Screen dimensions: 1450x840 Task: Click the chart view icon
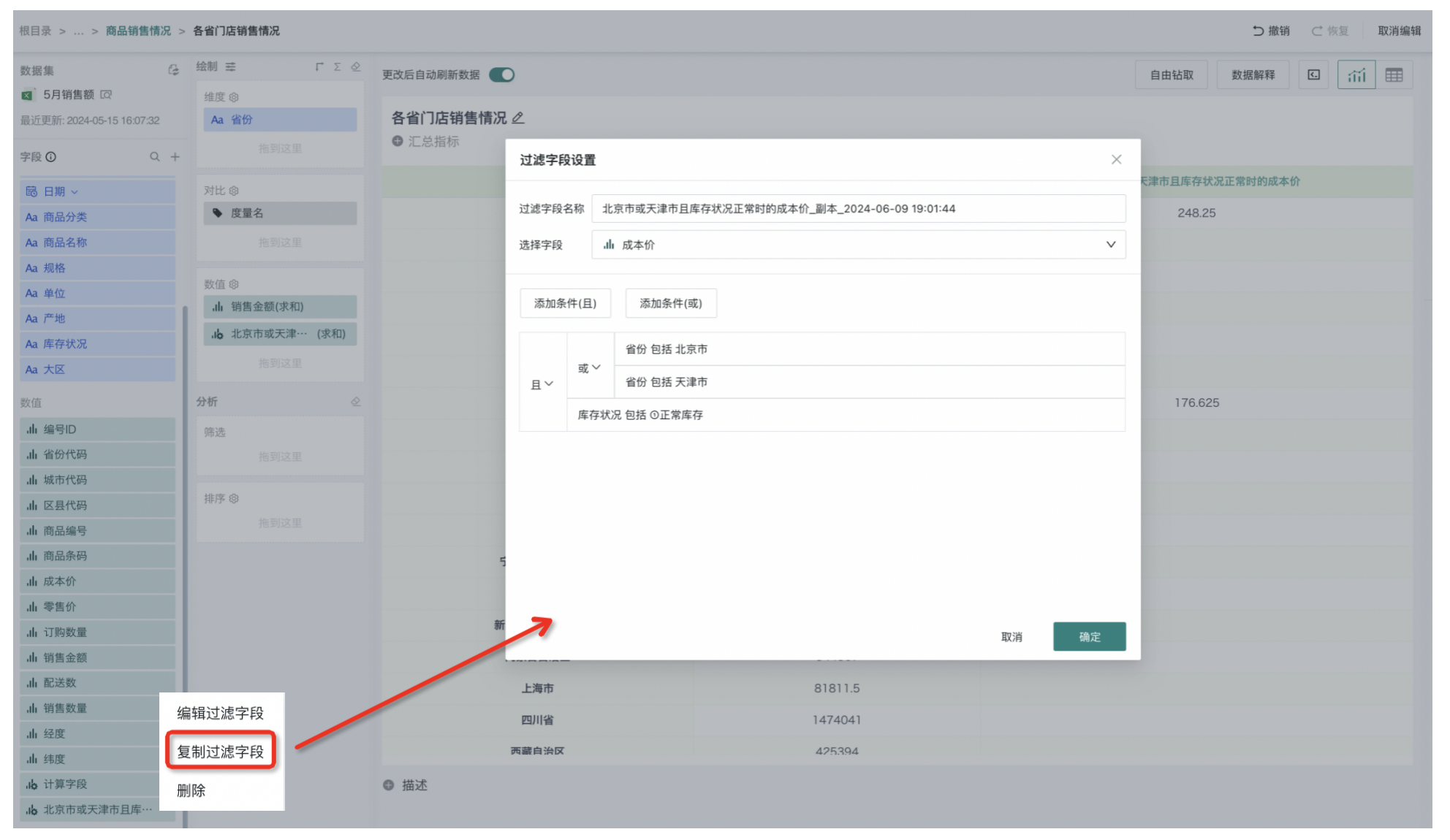tap(1356, 75)
